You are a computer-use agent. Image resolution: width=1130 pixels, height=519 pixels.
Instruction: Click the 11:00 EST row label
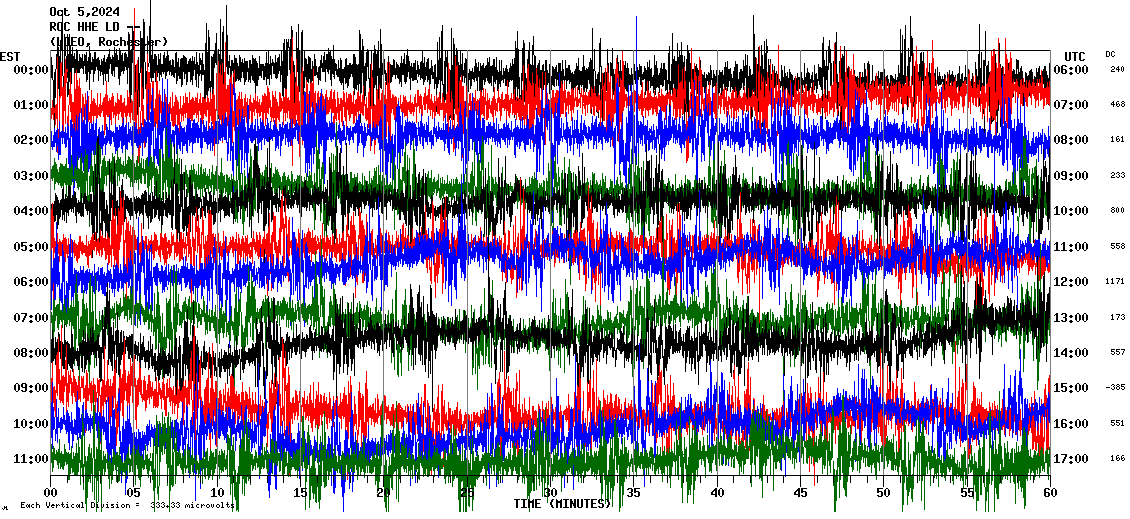[32, 459]
